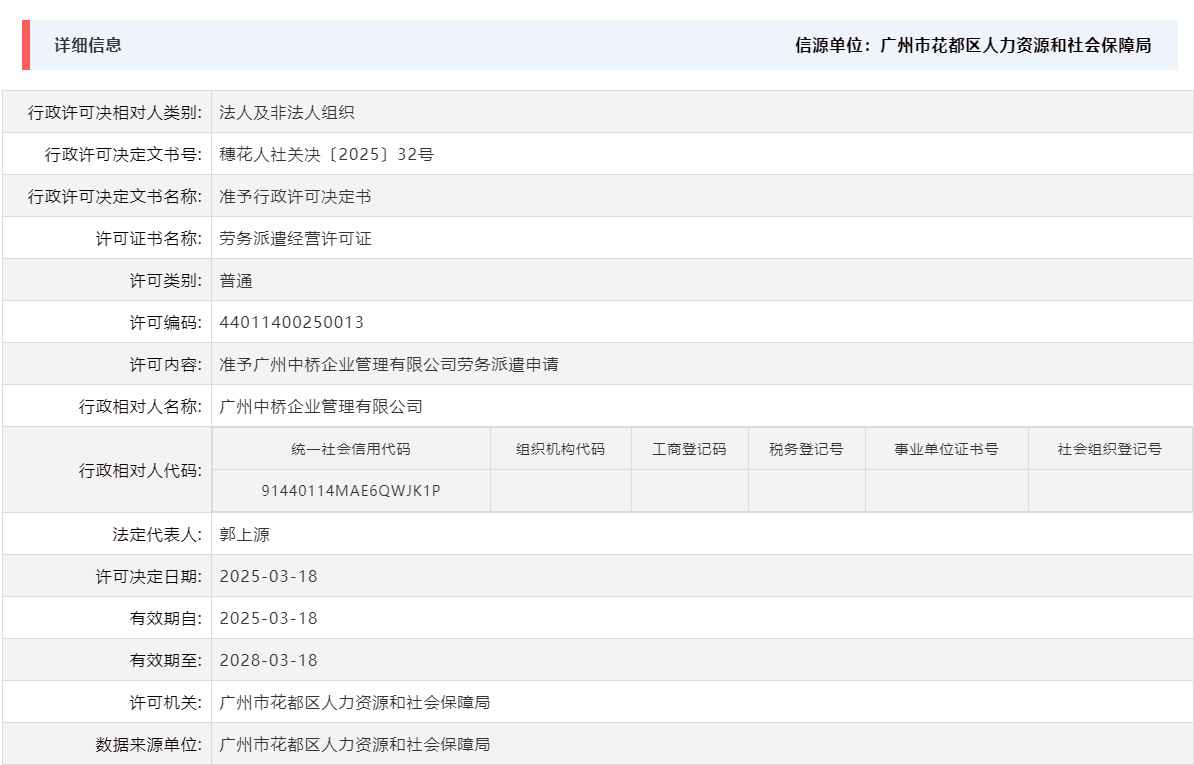Select the 统一社会信用代码 column header
This screenshot has width=1194, height=765.
point(351,448)
